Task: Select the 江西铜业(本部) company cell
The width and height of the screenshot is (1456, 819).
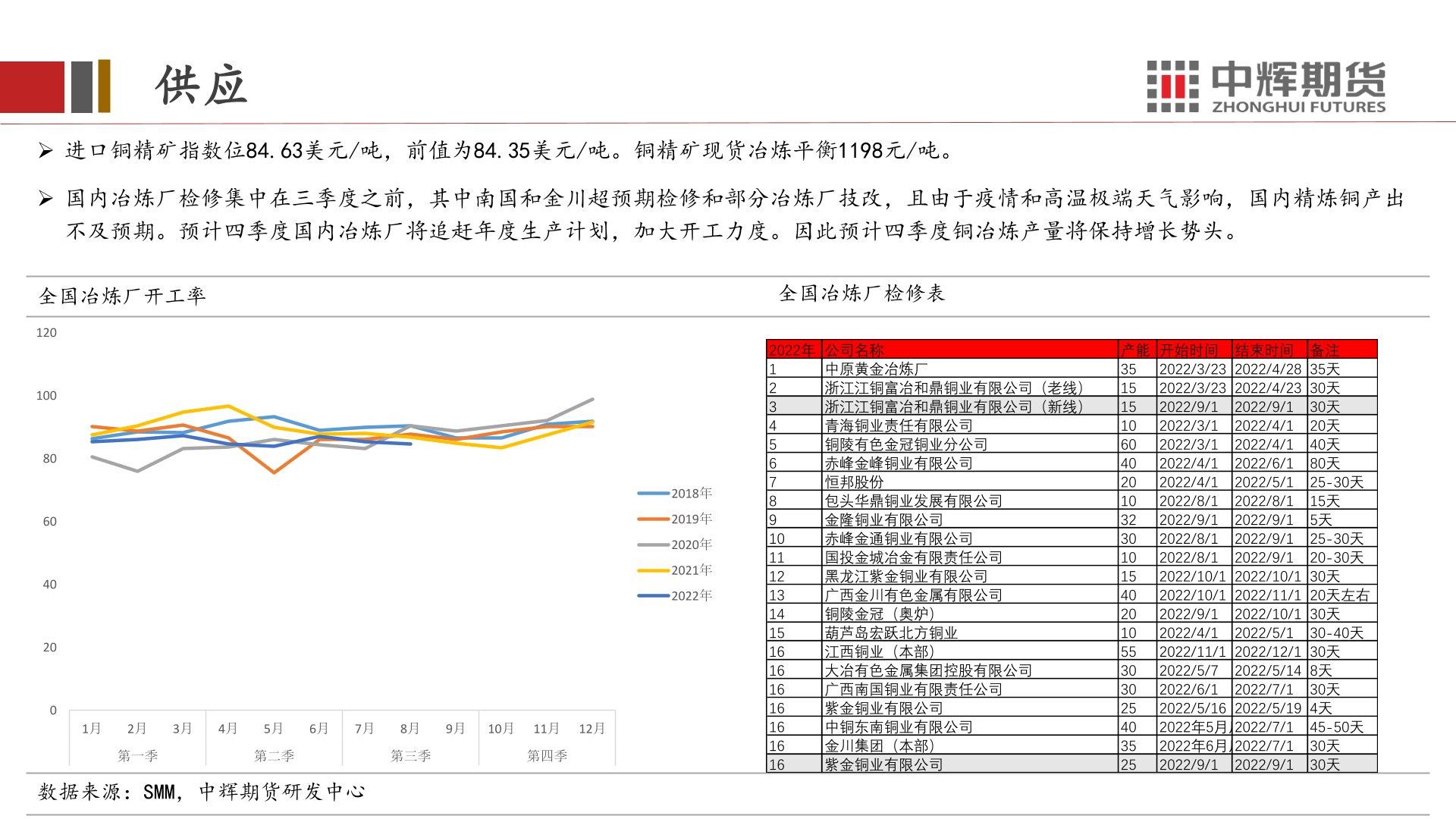Action: coord(880,652)
